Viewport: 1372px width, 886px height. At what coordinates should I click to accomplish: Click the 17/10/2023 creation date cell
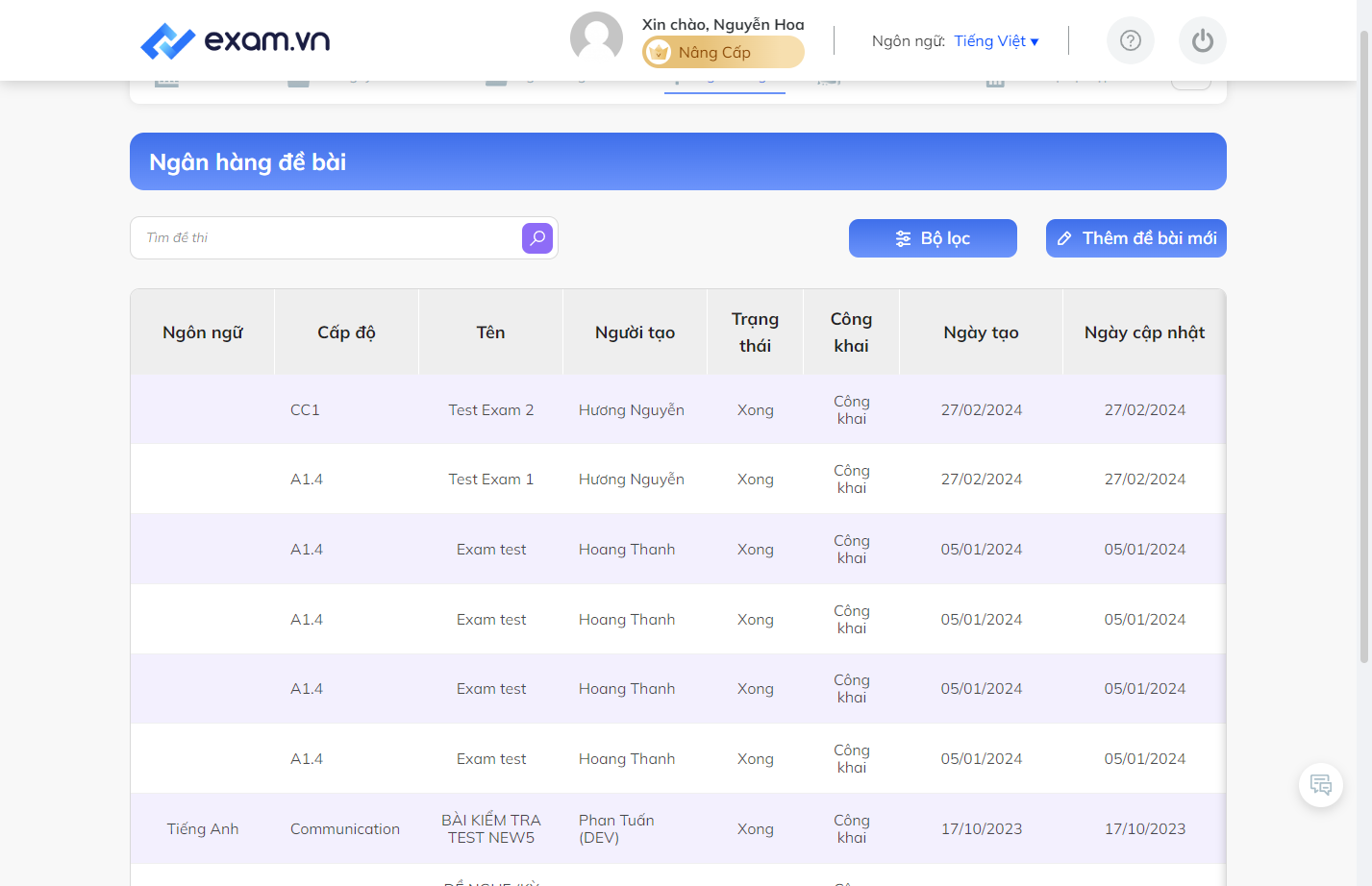point(982,828)
